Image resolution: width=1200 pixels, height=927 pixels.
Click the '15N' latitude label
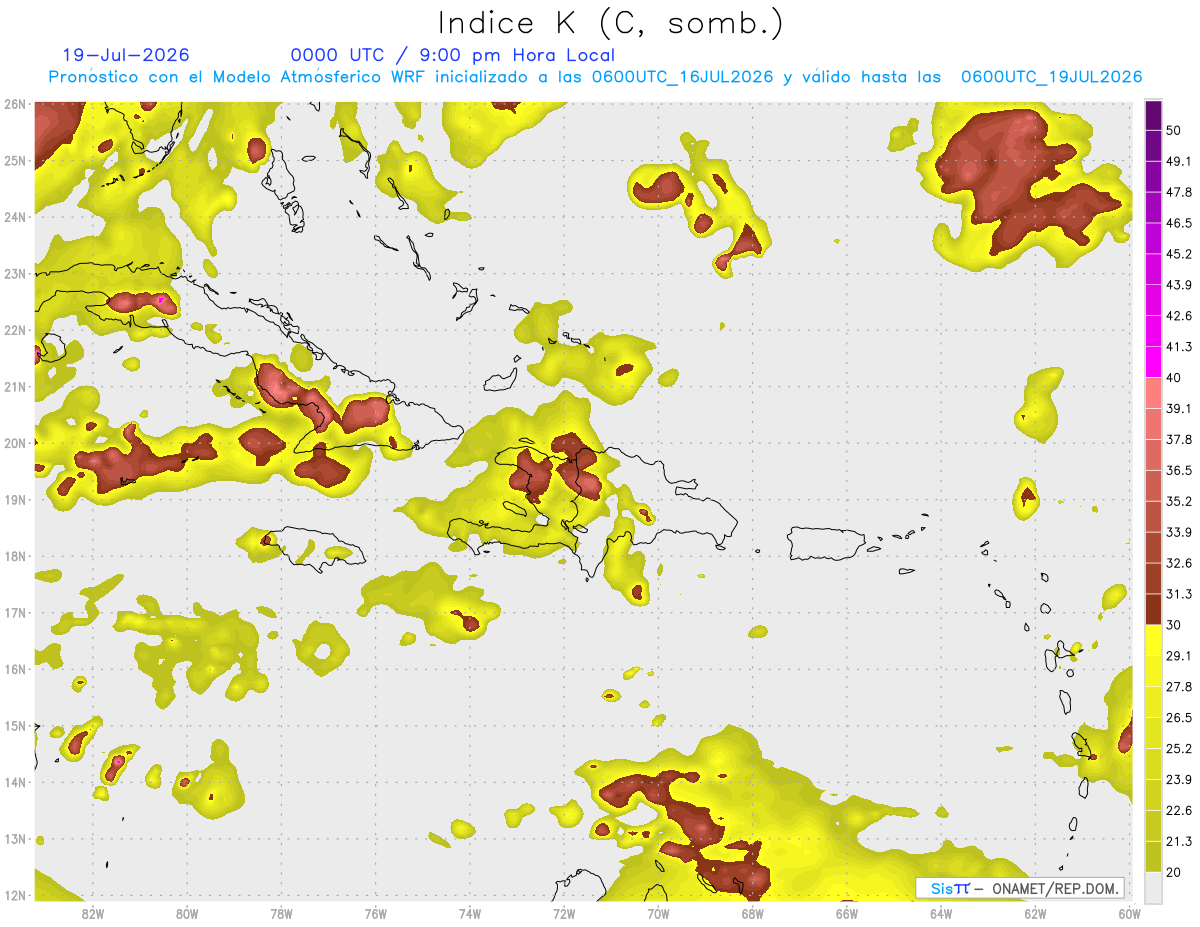(14, 726)
